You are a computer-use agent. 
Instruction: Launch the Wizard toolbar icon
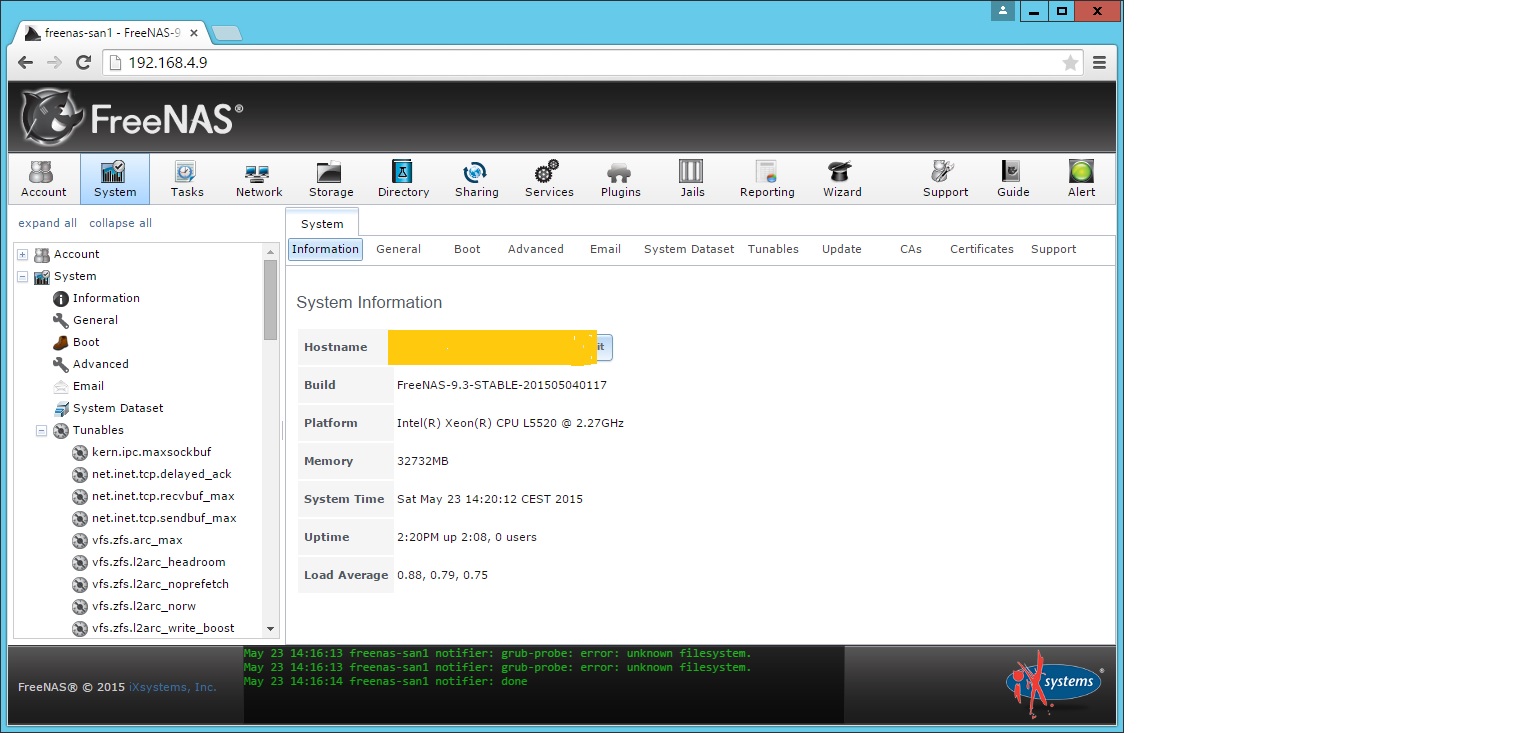(x=842, y=179)
